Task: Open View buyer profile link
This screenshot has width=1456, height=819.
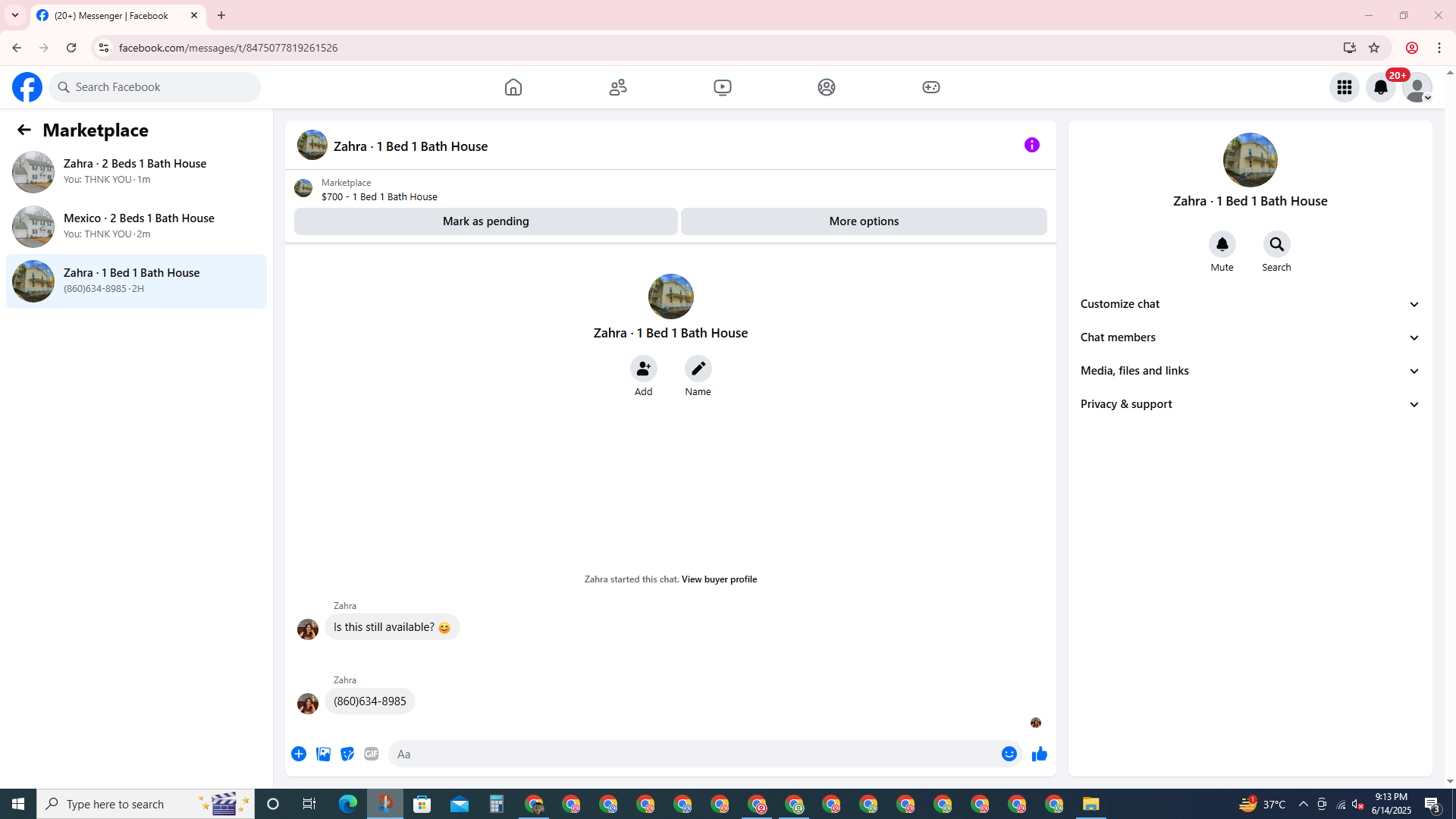Action: click(x=719, y=579)
